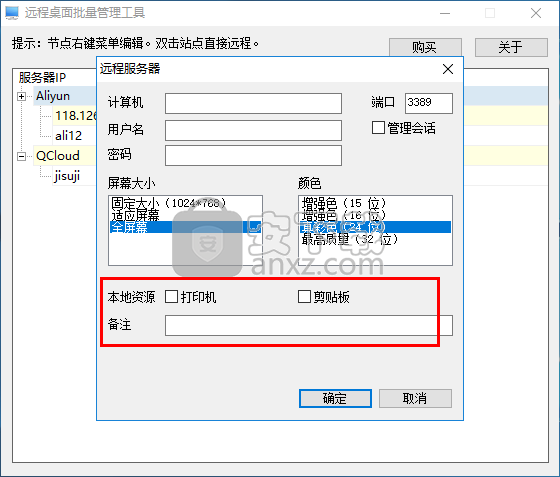560x477 pixels.
Task: Edit the 端口 field showing 3389
Action: [x=429, y=103]
